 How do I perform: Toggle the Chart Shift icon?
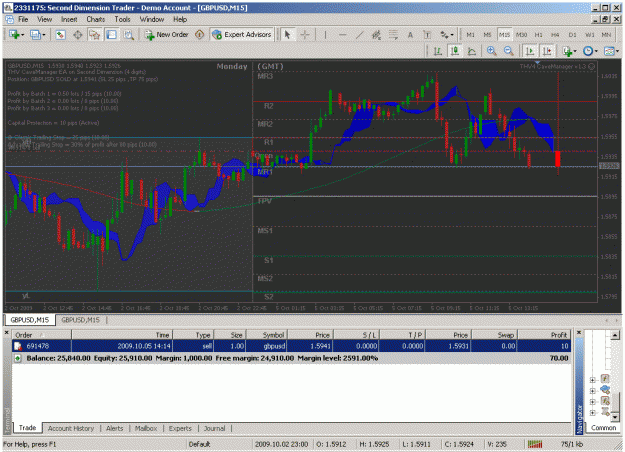(x=547, y=51)
